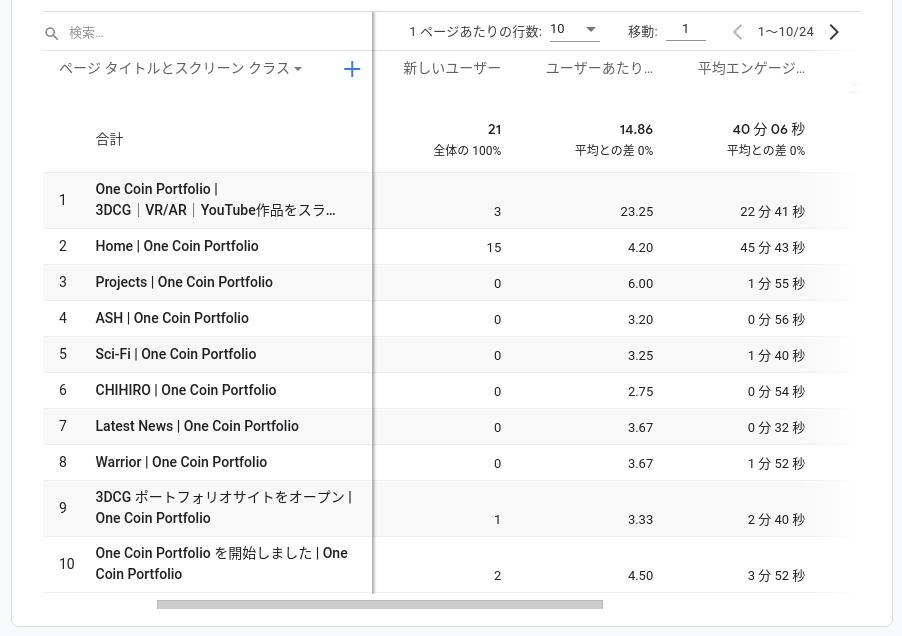Click value 15 in Home row

pyautogui.click(x=494, y=248)
